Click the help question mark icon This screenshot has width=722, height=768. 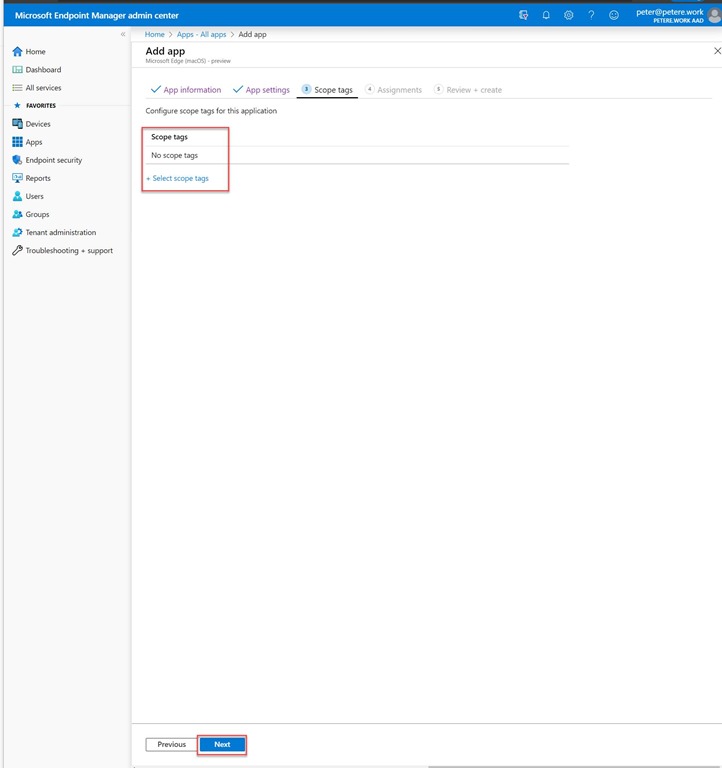[591, 15]
